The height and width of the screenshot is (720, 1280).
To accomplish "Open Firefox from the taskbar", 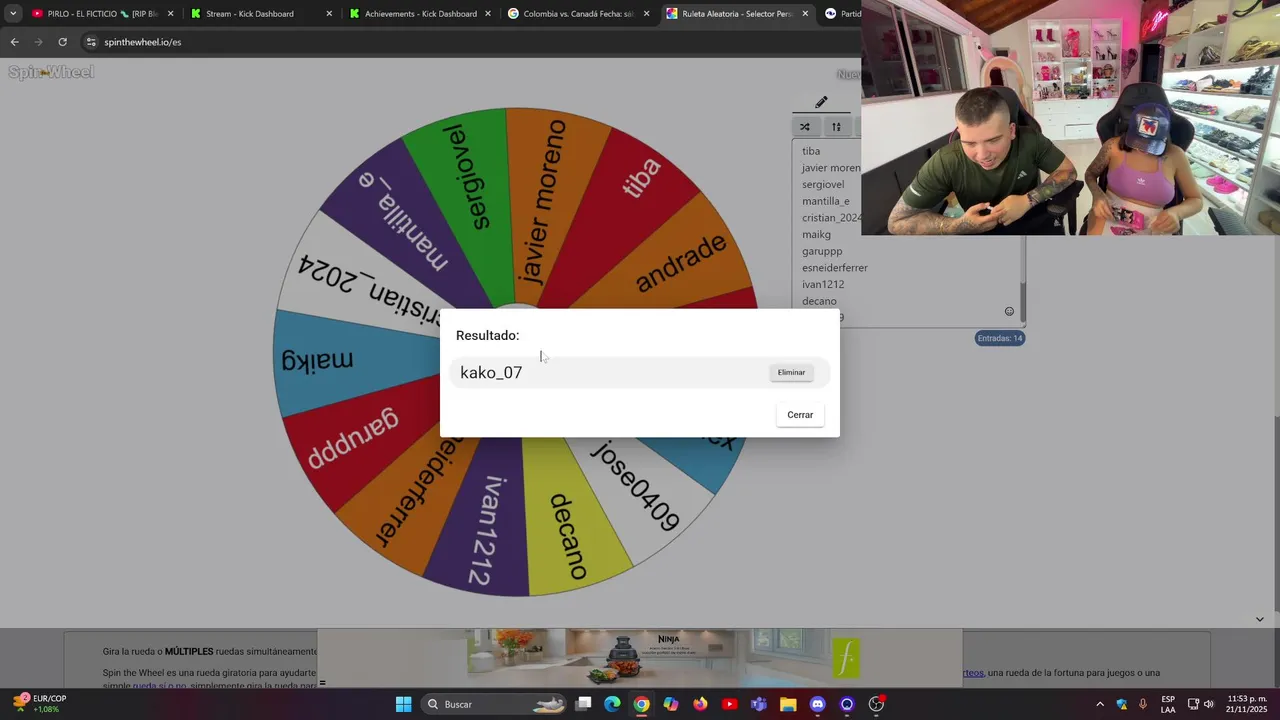I will click(x=700, y=704).
